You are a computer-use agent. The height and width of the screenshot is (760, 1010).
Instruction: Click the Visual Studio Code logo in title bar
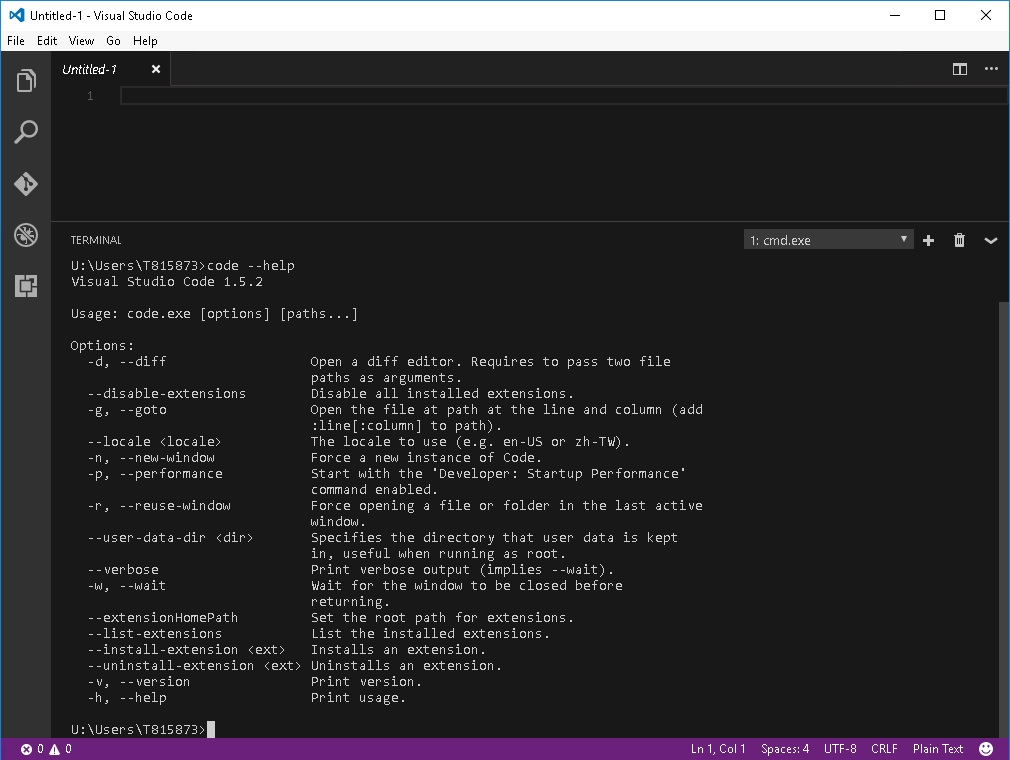(x=16, y=15)
